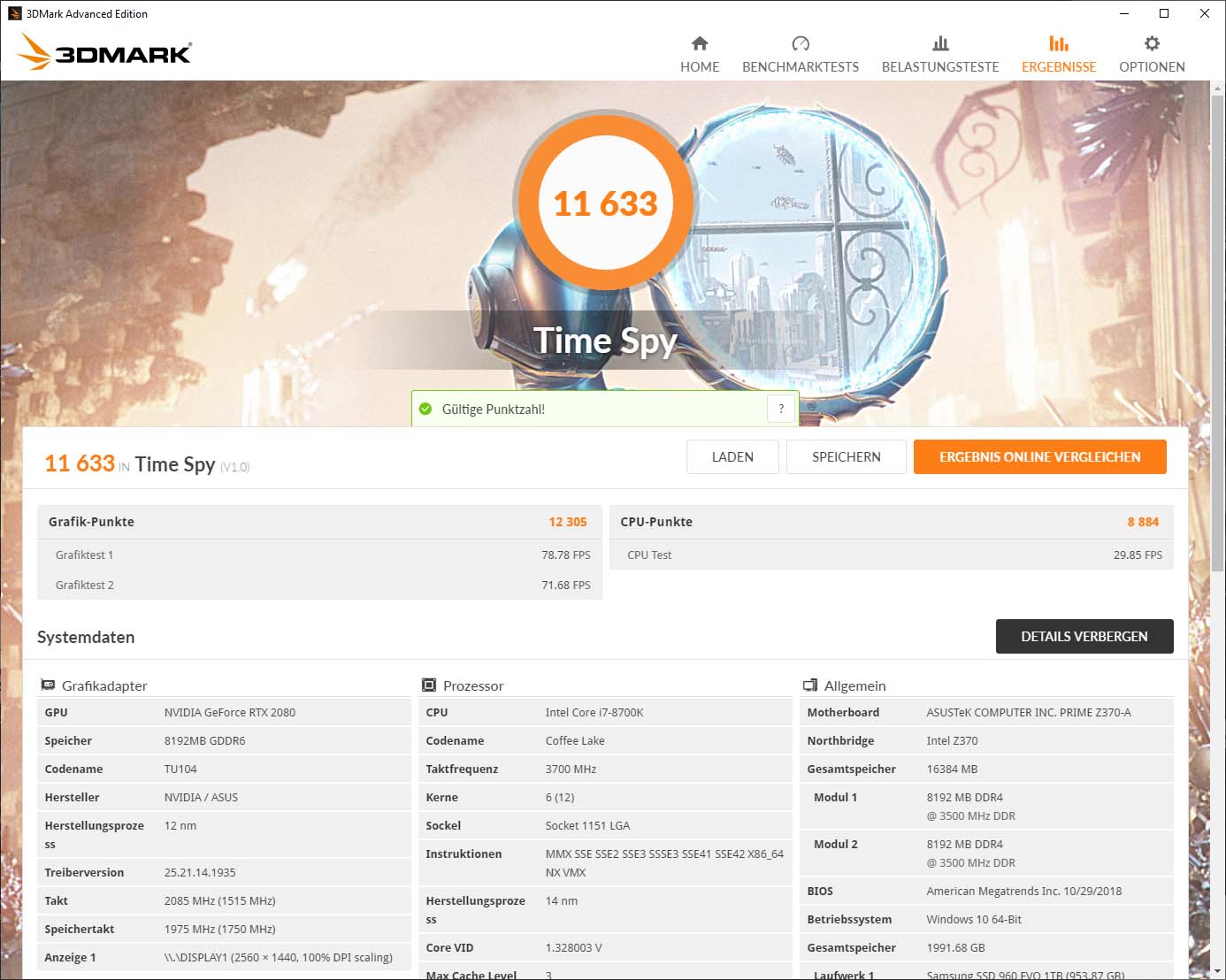Click the Time Spy title in banner
The width and height of the screenshot is (1226, 980).
(606, 341)
